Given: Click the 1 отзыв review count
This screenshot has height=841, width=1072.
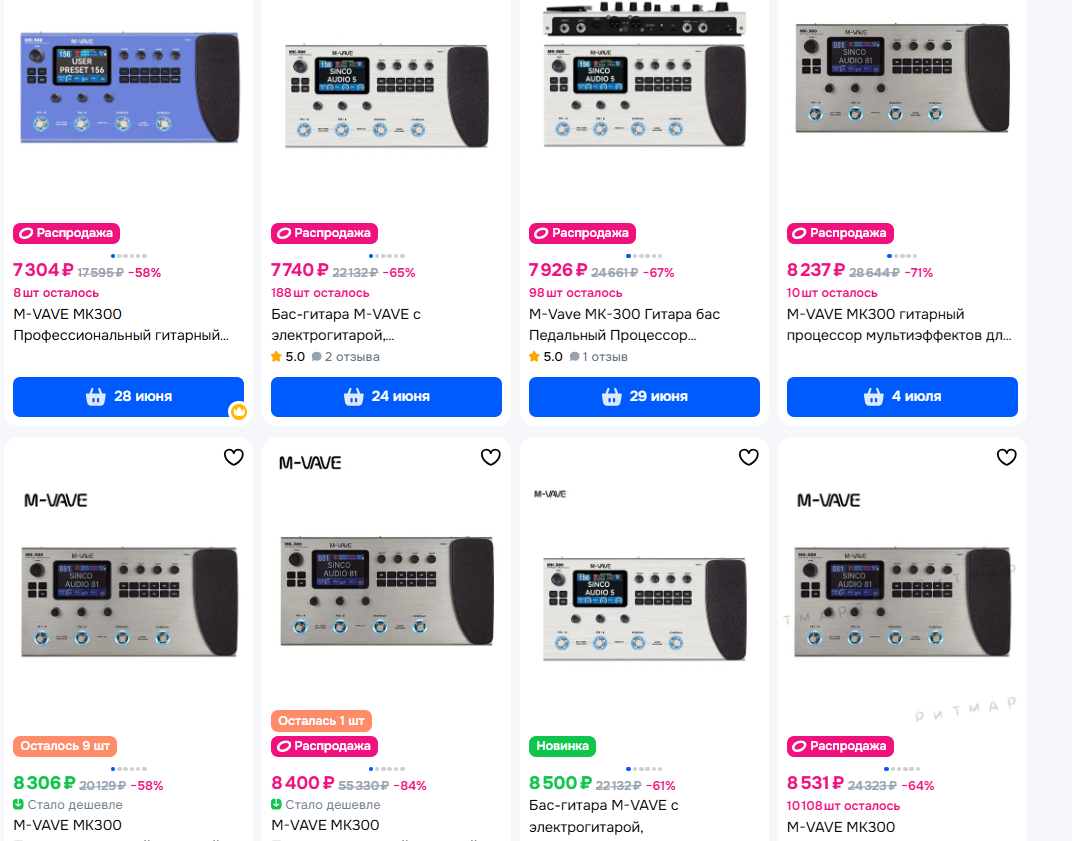Looking at the screenshot, I should coord(600,357).
